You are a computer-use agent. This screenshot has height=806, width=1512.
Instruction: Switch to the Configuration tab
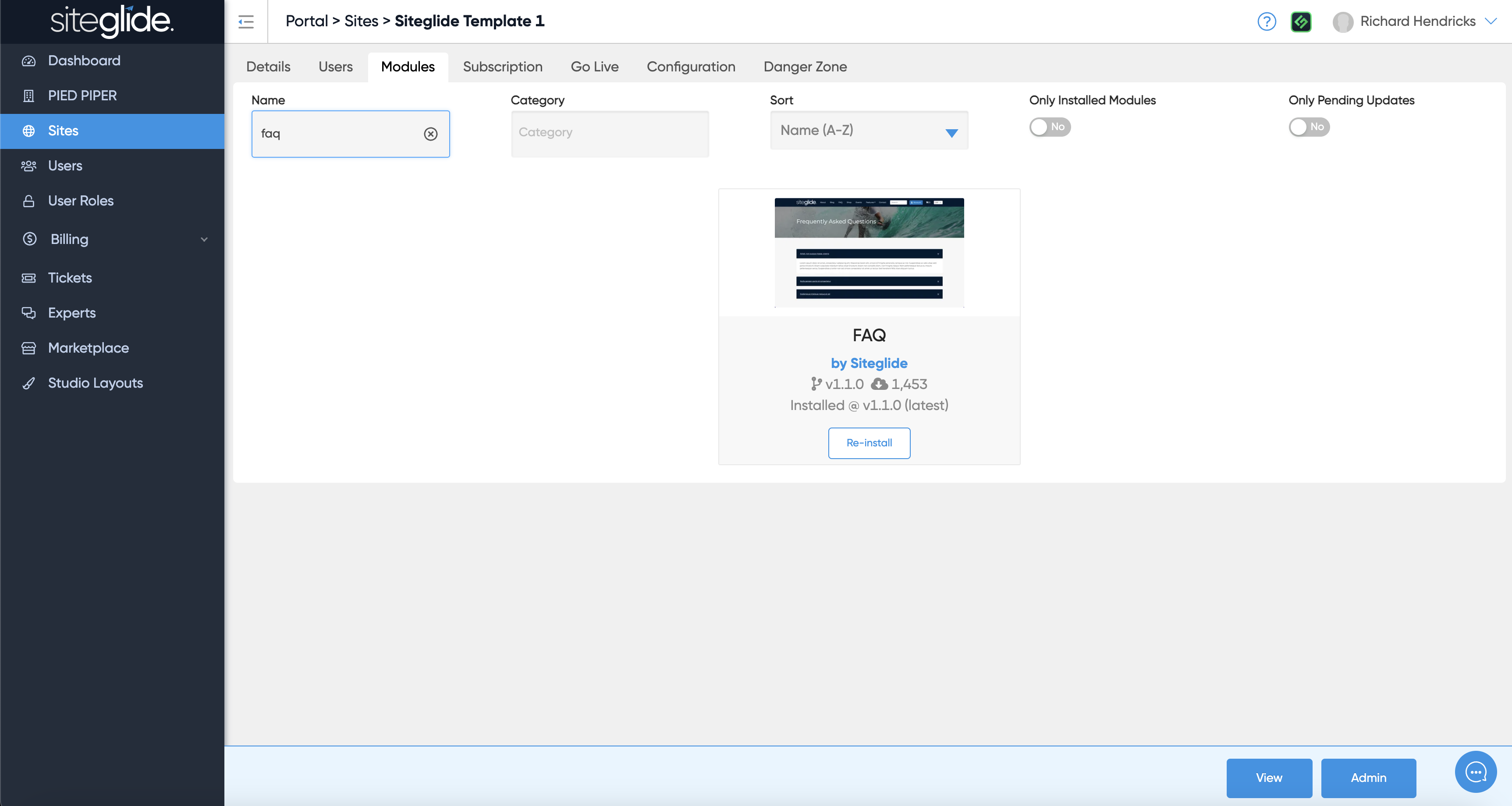pos(690,67)
